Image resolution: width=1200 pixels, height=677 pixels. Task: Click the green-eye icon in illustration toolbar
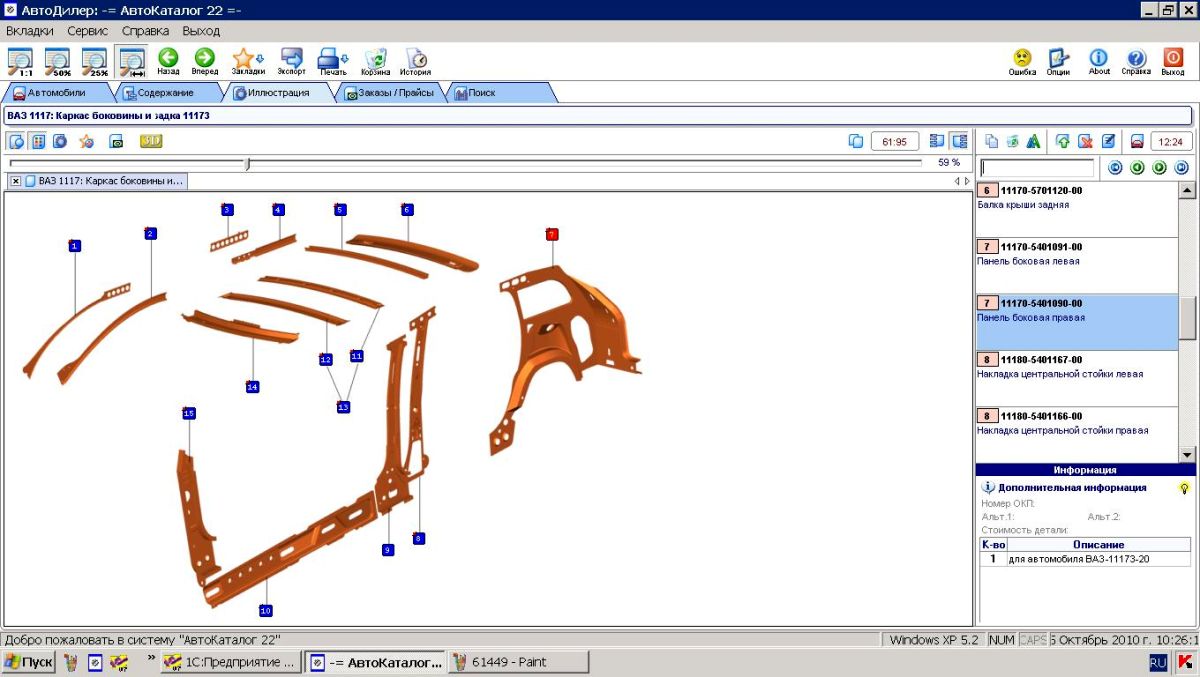click(116, 141)
